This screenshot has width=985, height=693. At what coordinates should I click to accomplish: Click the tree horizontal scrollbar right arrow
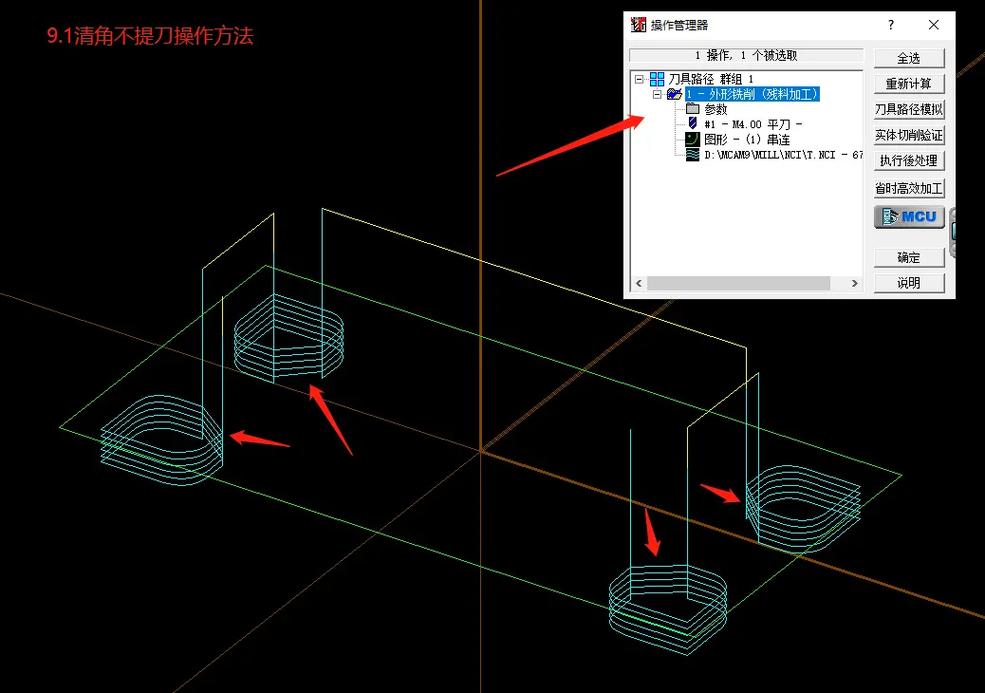[854, 283]
